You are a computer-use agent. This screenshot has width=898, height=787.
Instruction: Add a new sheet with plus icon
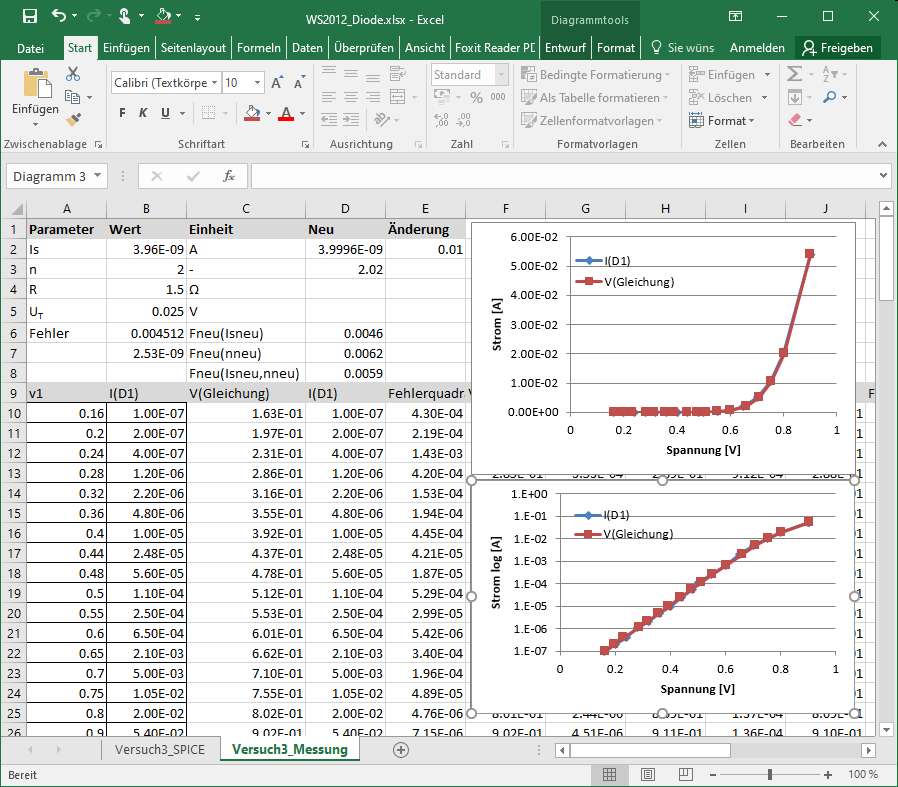point(401,749)
